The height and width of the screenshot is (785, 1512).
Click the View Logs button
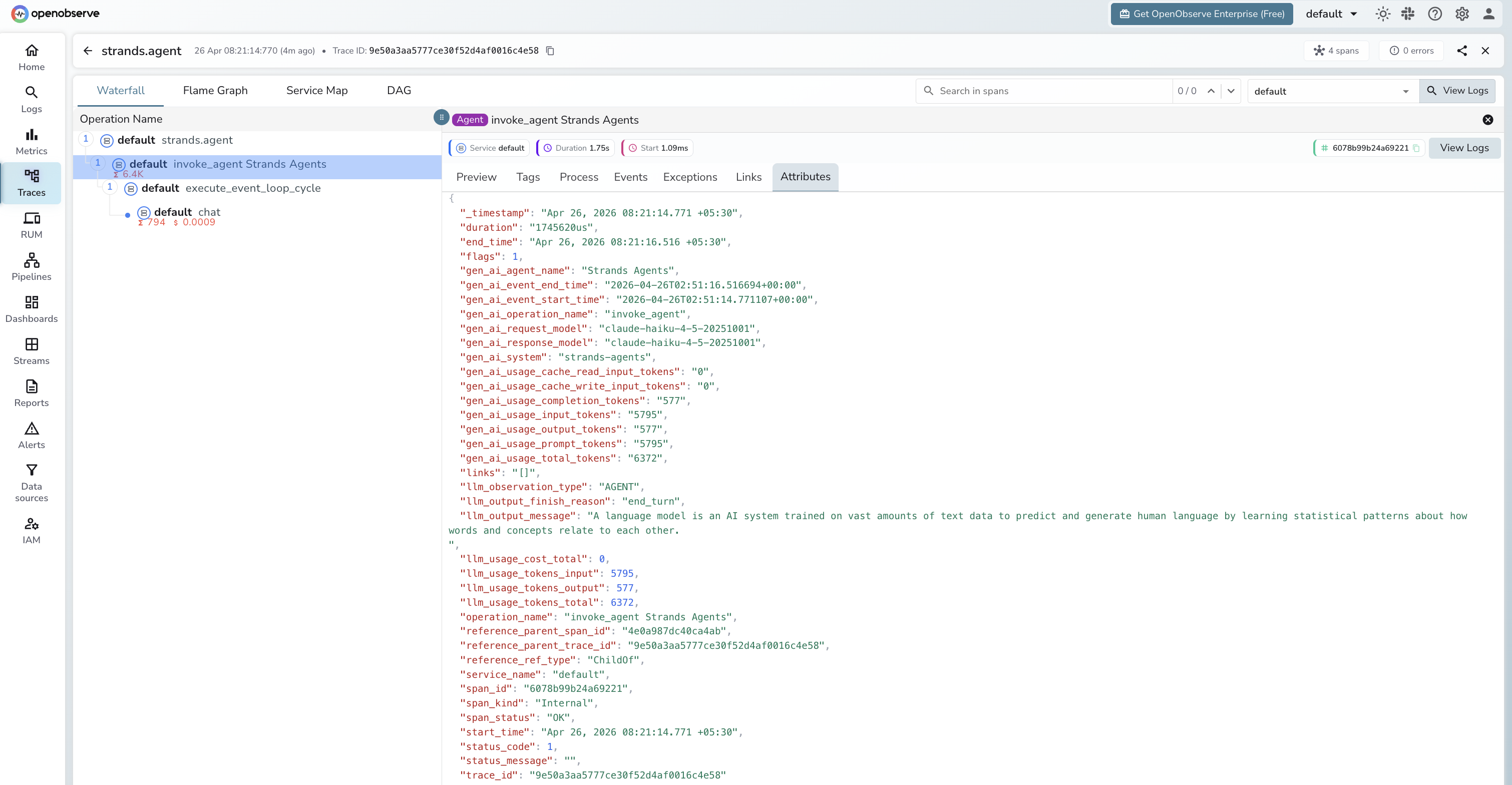click(1458, 91)
